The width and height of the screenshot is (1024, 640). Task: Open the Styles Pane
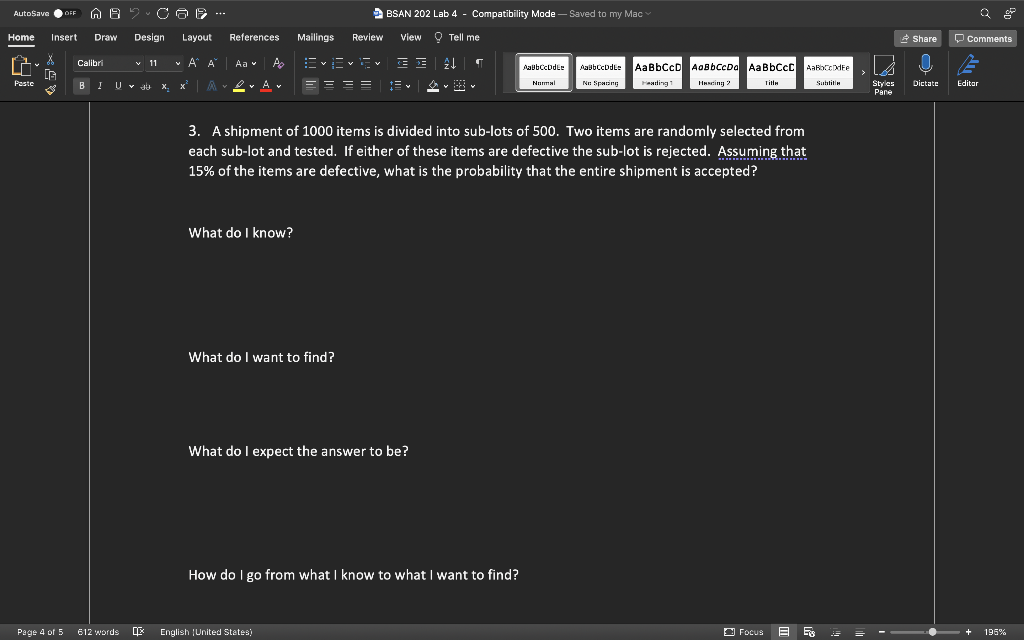click(883, 74)
